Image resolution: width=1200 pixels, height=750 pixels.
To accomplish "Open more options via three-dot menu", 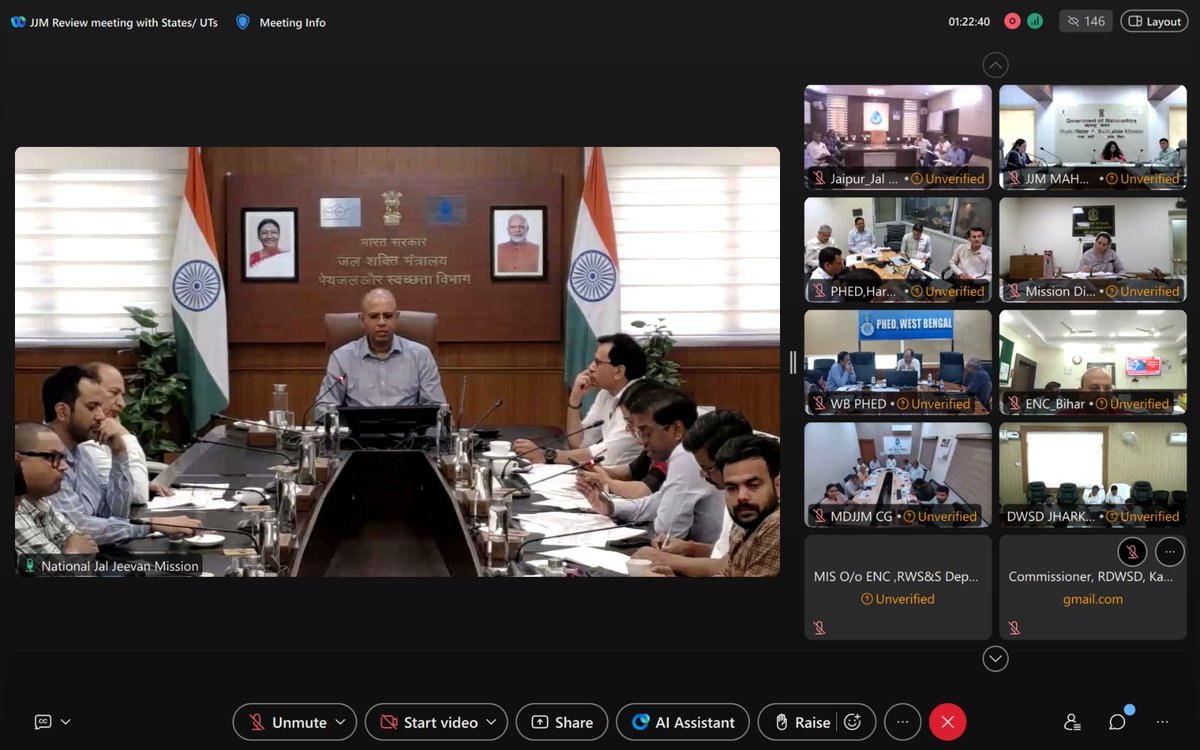I will pyautogui.click(x=902, y=721).
